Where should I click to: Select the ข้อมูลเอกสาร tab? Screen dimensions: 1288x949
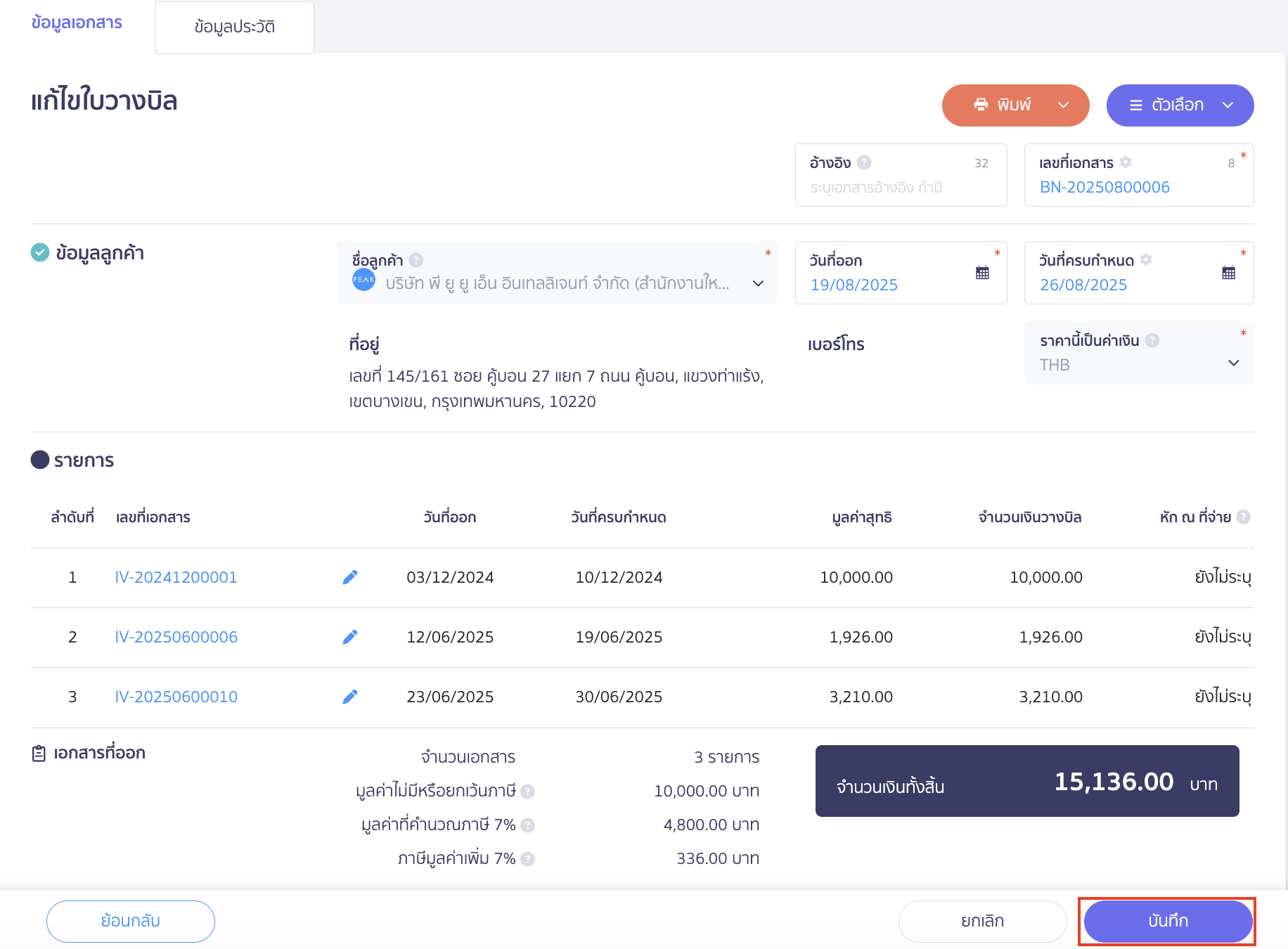point(77,23)
